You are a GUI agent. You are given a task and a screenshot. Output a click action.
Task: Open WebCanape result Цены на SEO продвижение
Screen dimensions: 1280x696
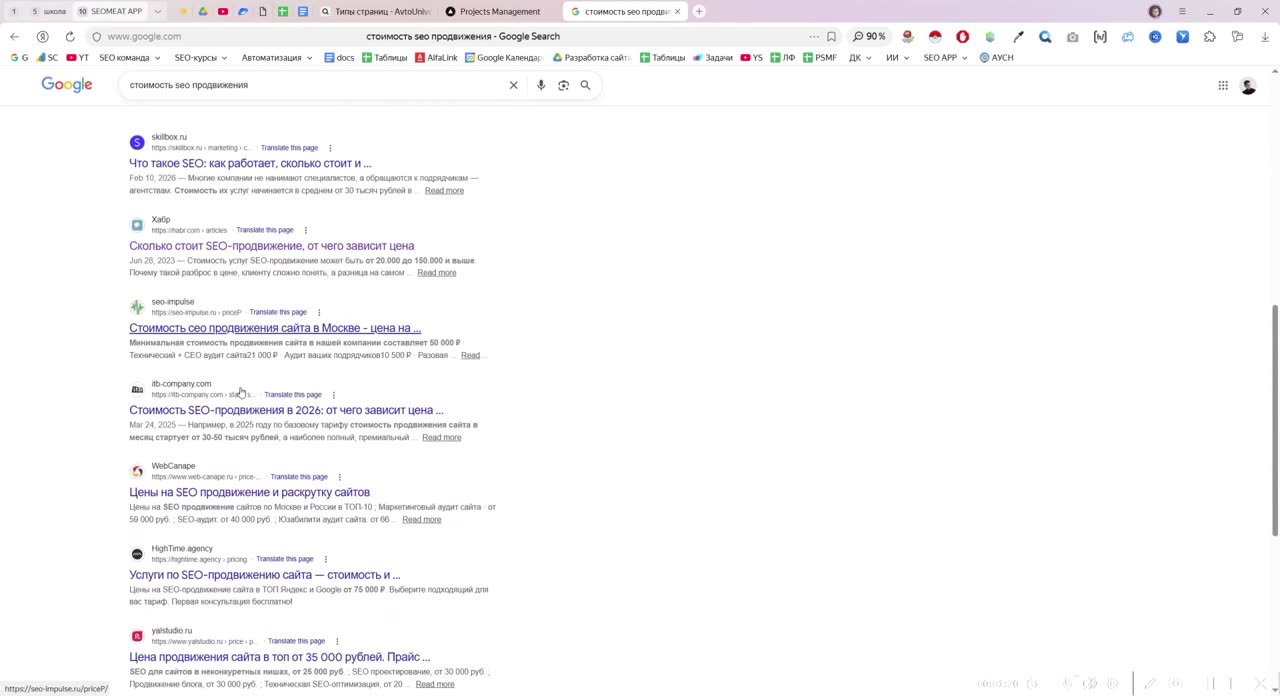pos(249,492)
